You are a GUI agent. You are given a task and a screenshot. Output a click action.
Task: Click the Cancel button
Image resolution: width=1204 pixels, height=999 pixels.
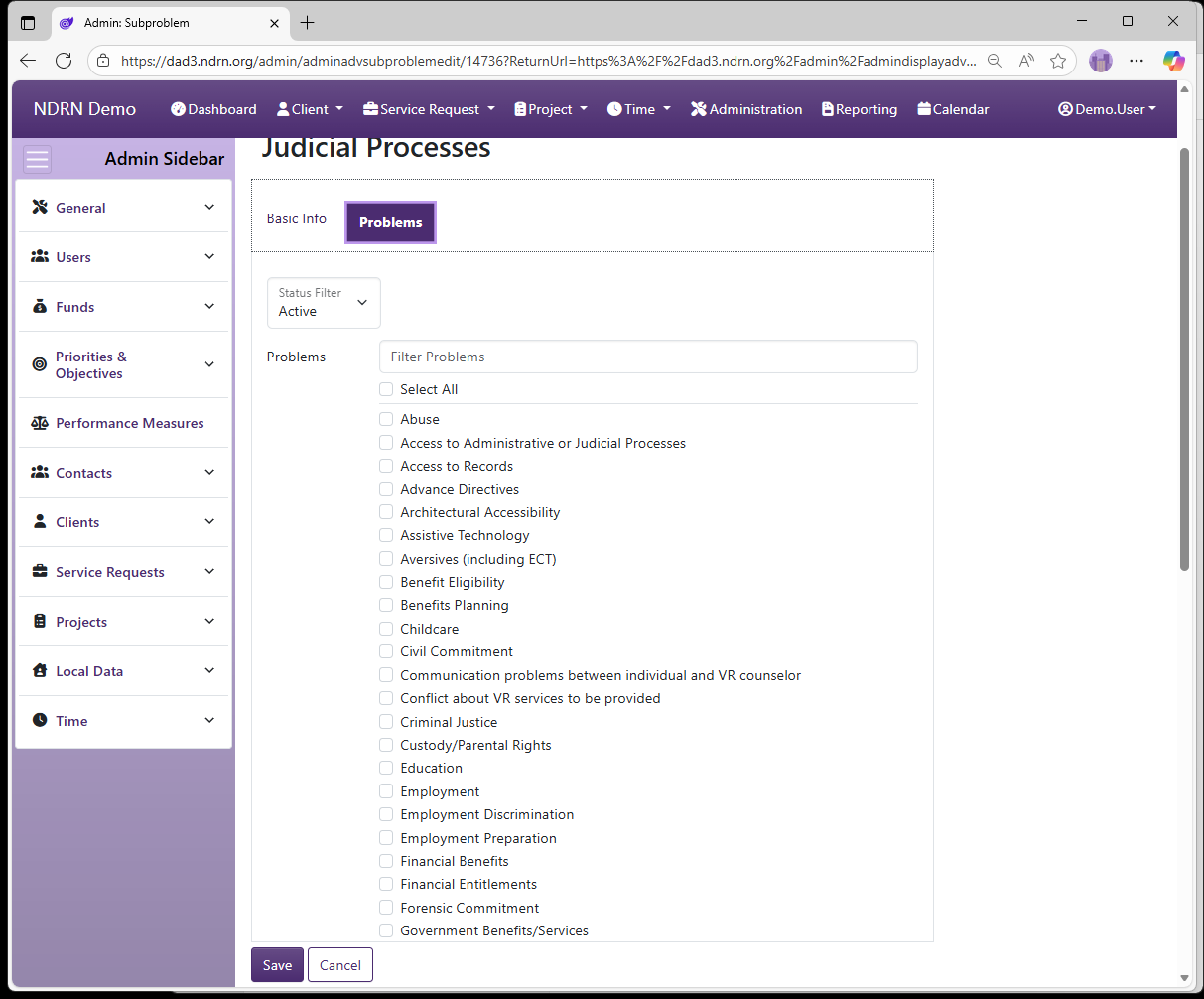point(340,965)
